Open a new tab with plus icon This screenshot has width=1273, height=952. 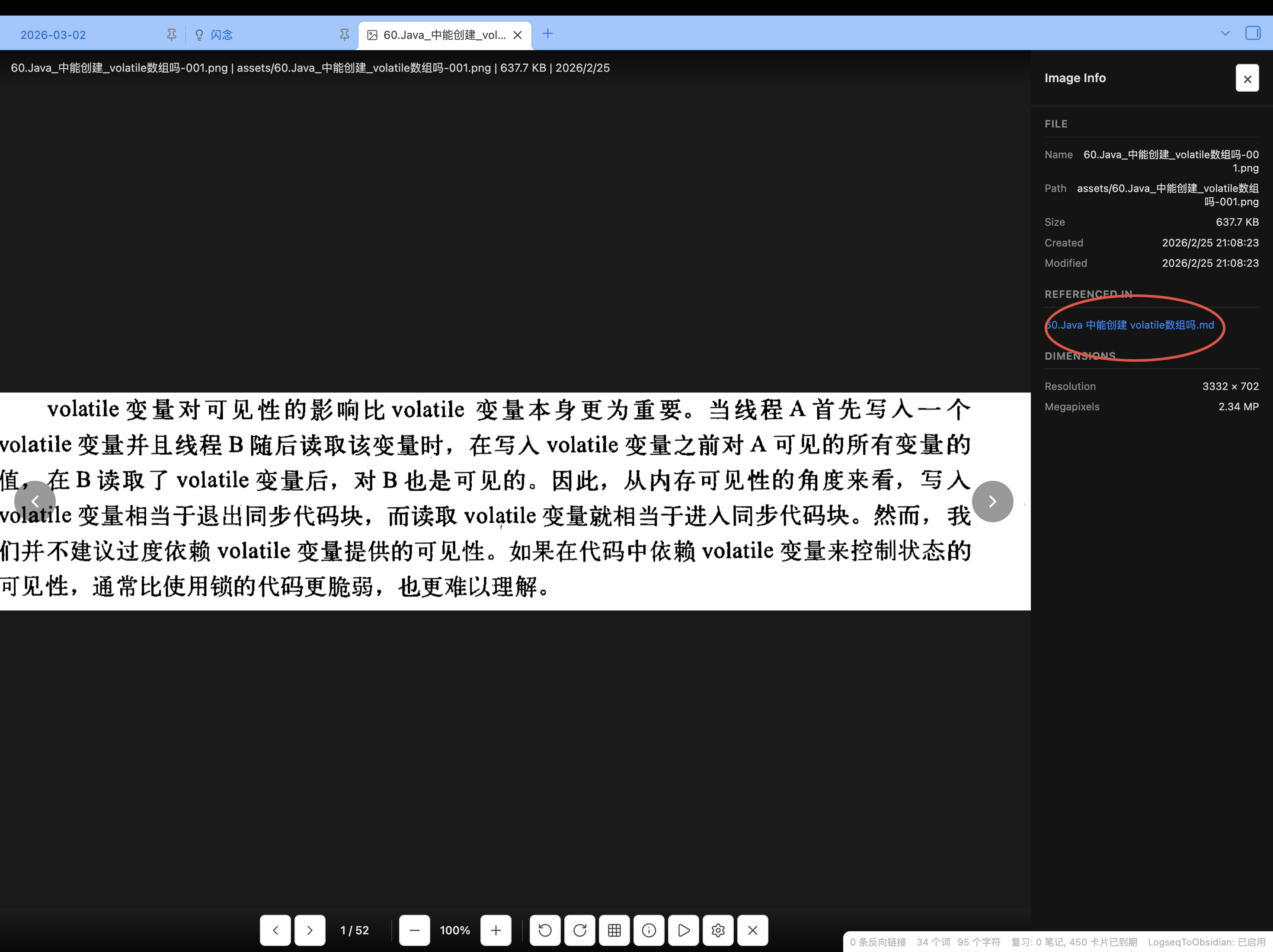(x=547, y=34)
